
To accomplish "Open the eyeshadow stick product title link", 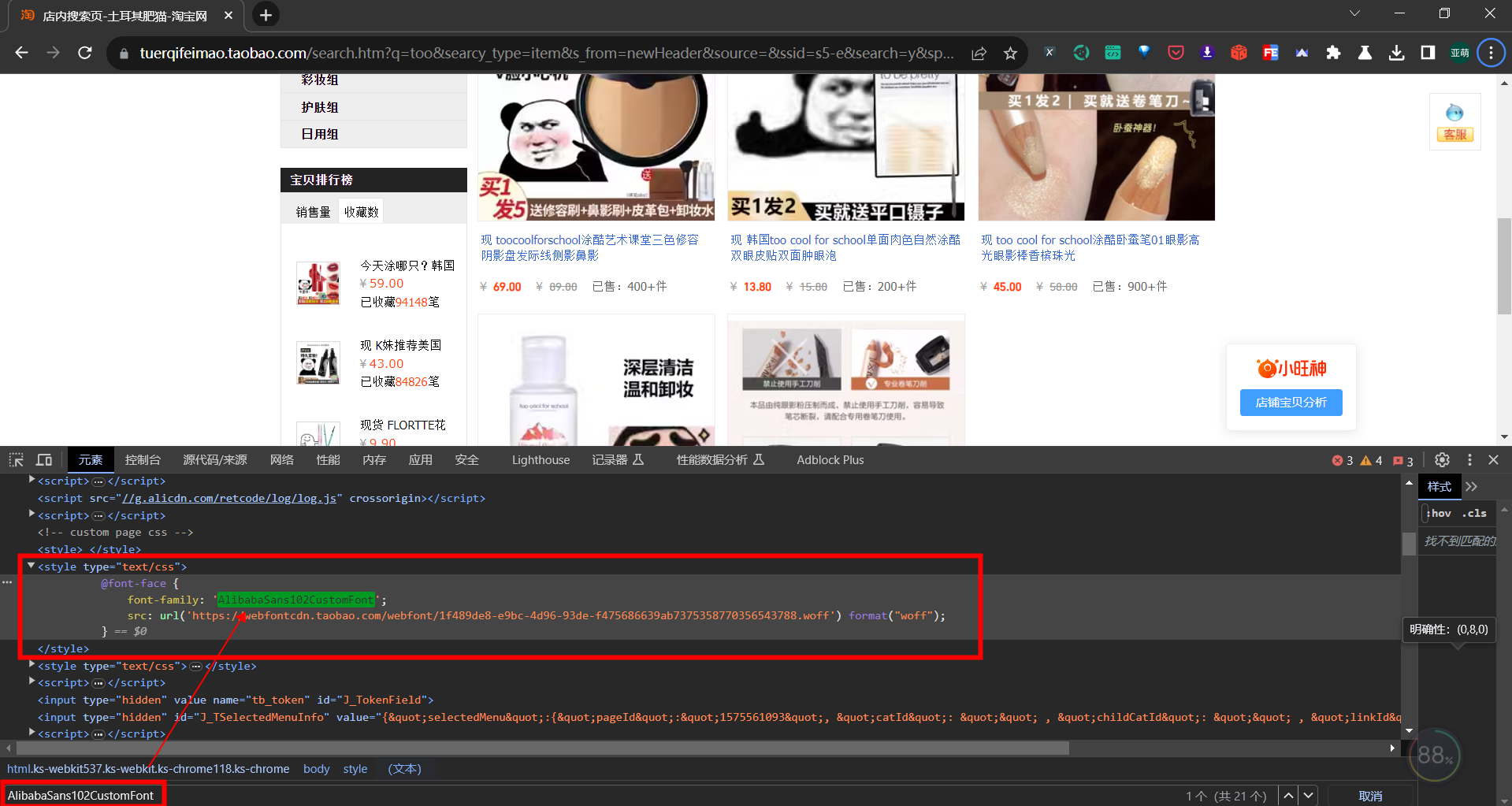I will pyautogui.click(x=1090, y=247).
